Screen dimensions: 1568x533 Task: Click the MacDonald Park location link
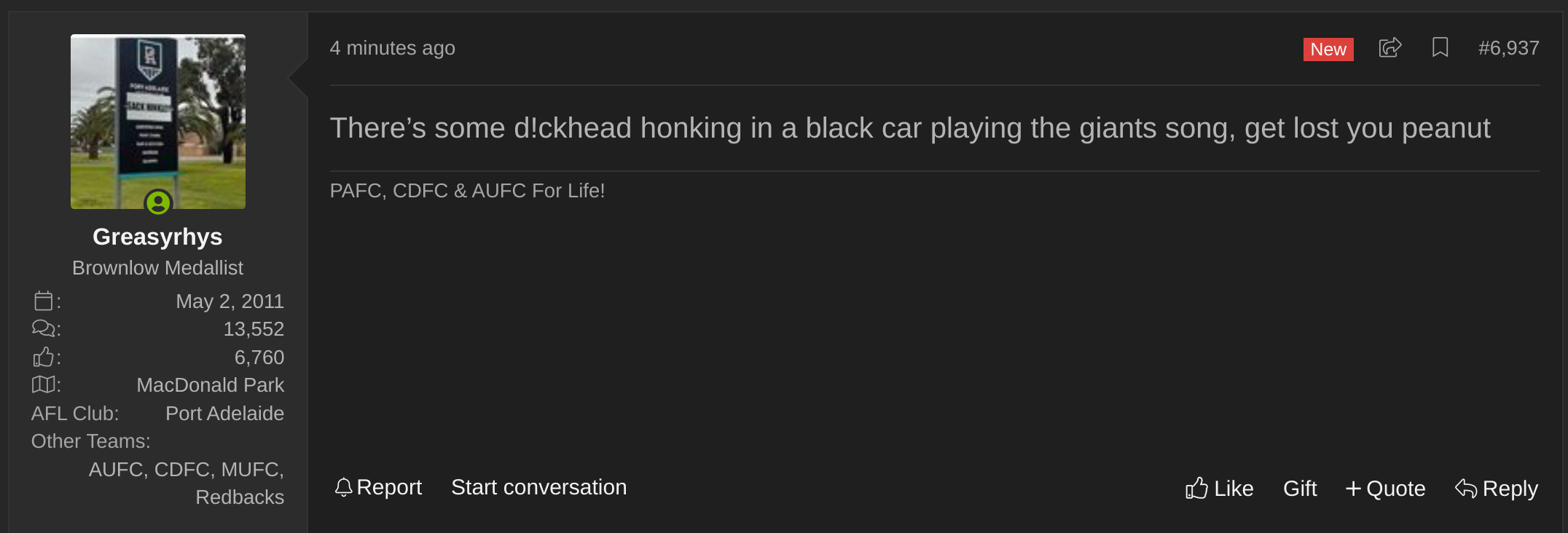(211, 385)
